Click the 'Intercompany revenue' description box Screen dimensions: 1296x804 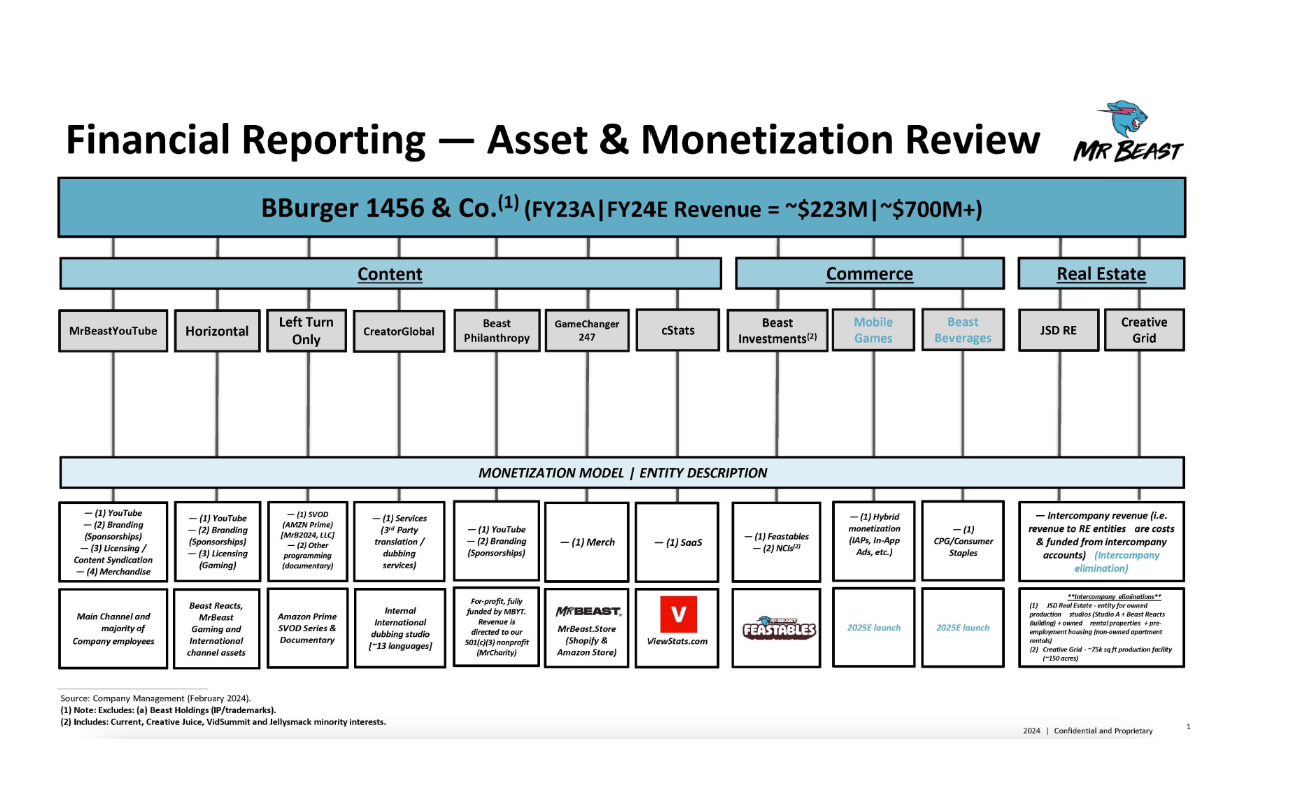tap(1101, 541)
